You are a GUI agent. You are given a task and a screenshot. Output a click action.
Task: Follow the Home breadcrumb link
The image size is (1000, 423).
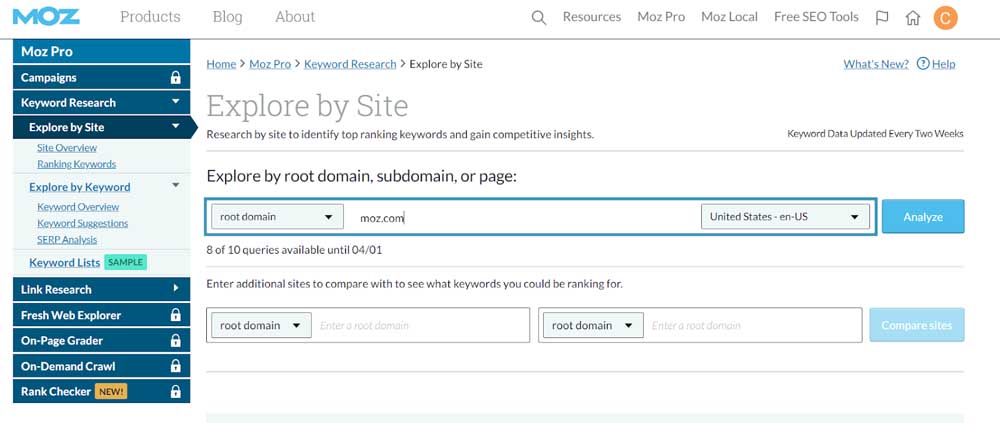[x=221, y=64]
